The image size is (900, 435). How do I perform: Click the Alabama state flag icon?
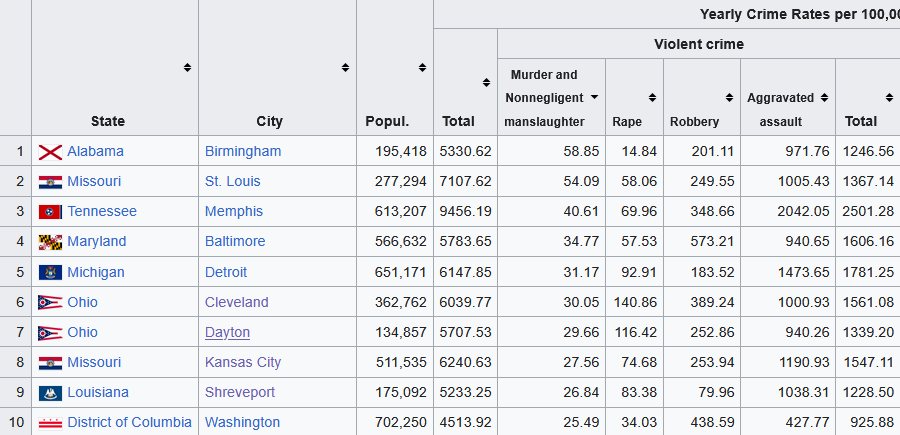(51, 152)
